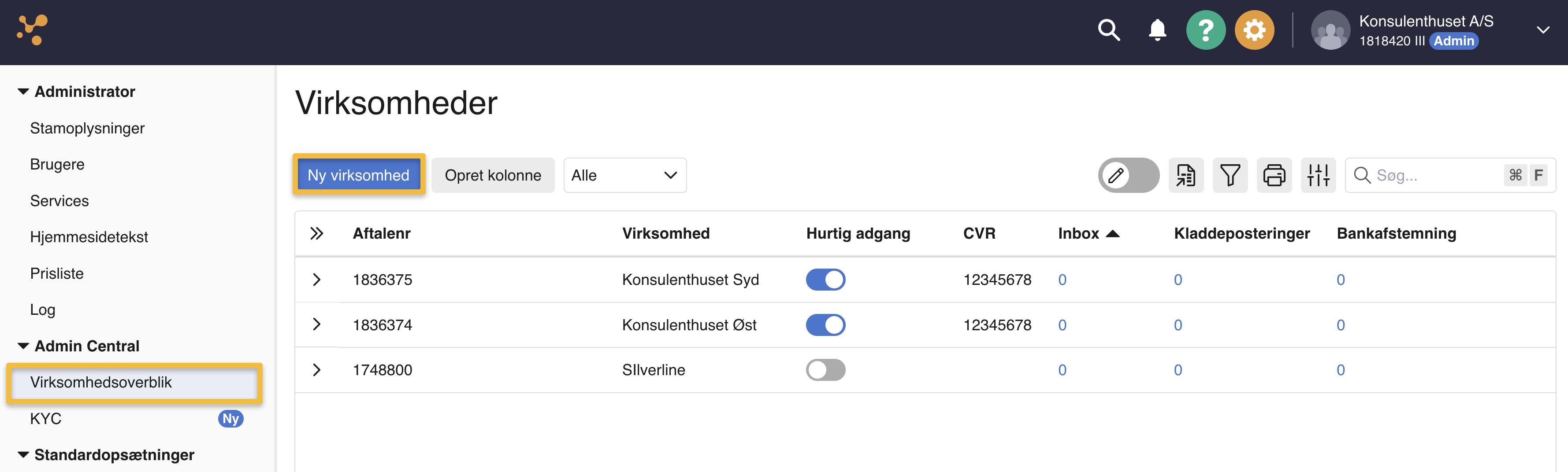Open the notifications bell

pos(1157,30)
